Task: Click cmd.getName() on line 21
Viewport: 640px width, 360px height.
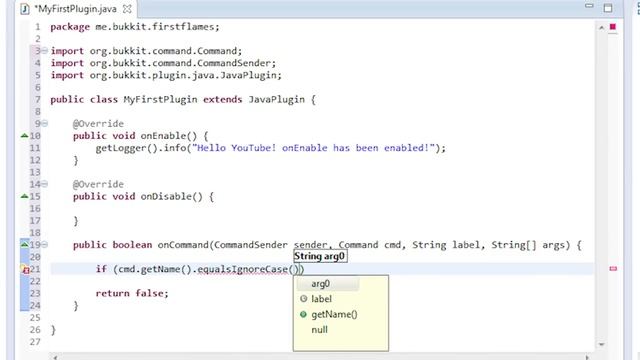Action: point(155,269)
